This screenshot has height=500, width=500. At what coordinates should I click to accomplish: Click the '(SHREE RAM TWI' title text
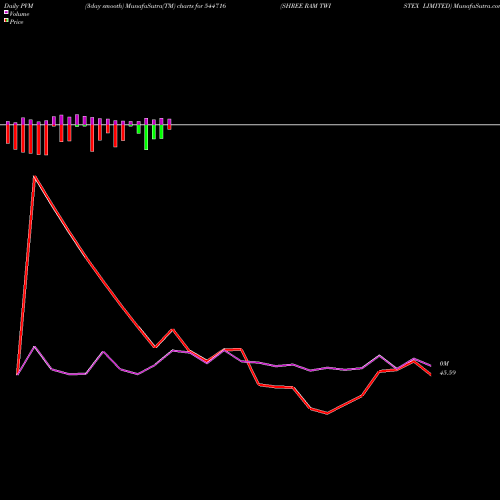tap(305, 6)
